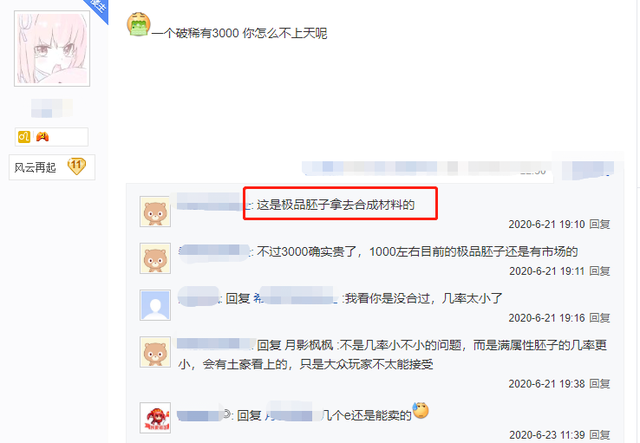This screenshot has width=640, height=443.
Task: Open bear avatar beside the 19:11 comment
Action: pyautogui.click(x=155, y=258)
